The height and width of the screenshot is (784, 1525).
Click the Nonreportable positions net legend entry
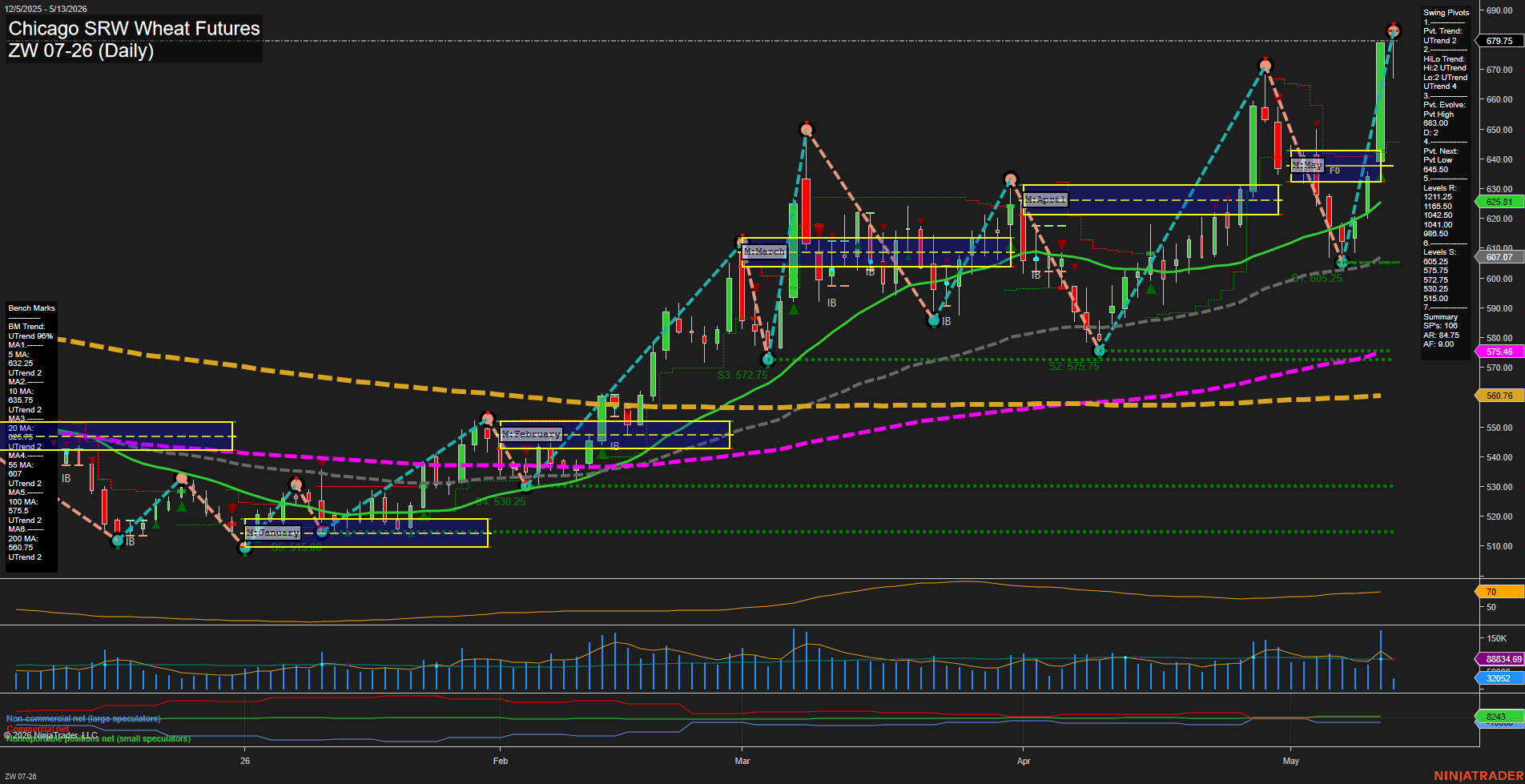tap(99, 738)
